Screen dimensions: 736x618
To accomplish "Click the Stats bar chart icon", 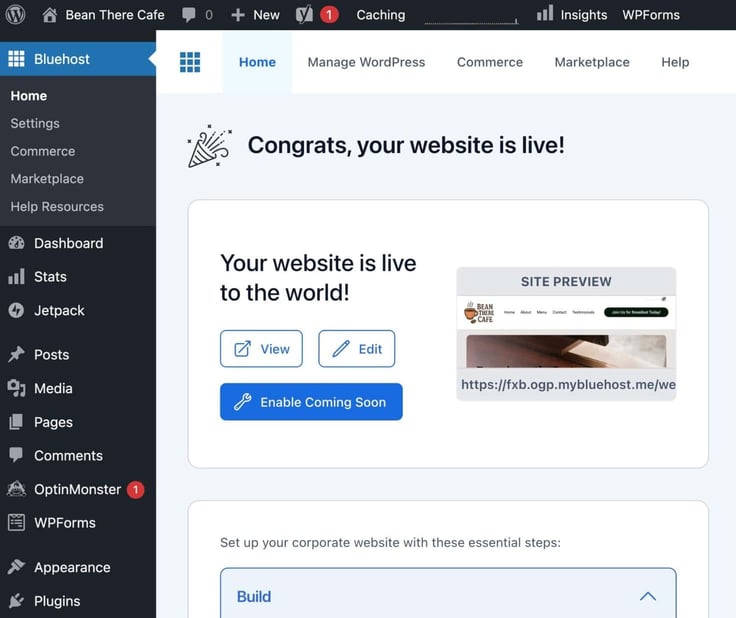I will tap(16, 276).
